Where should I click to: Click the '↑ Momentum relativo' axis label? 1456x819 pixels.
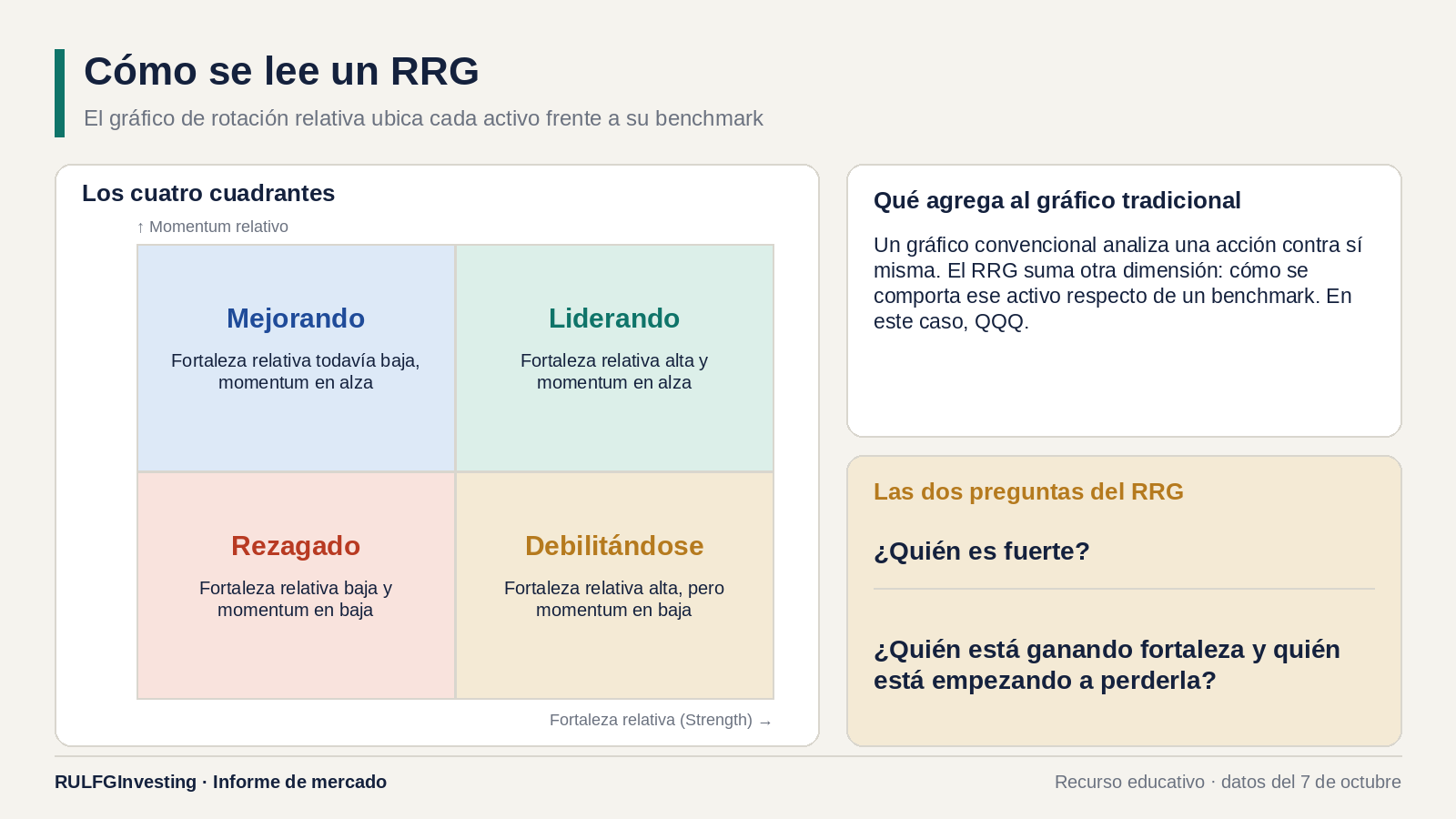coord(212,227)
